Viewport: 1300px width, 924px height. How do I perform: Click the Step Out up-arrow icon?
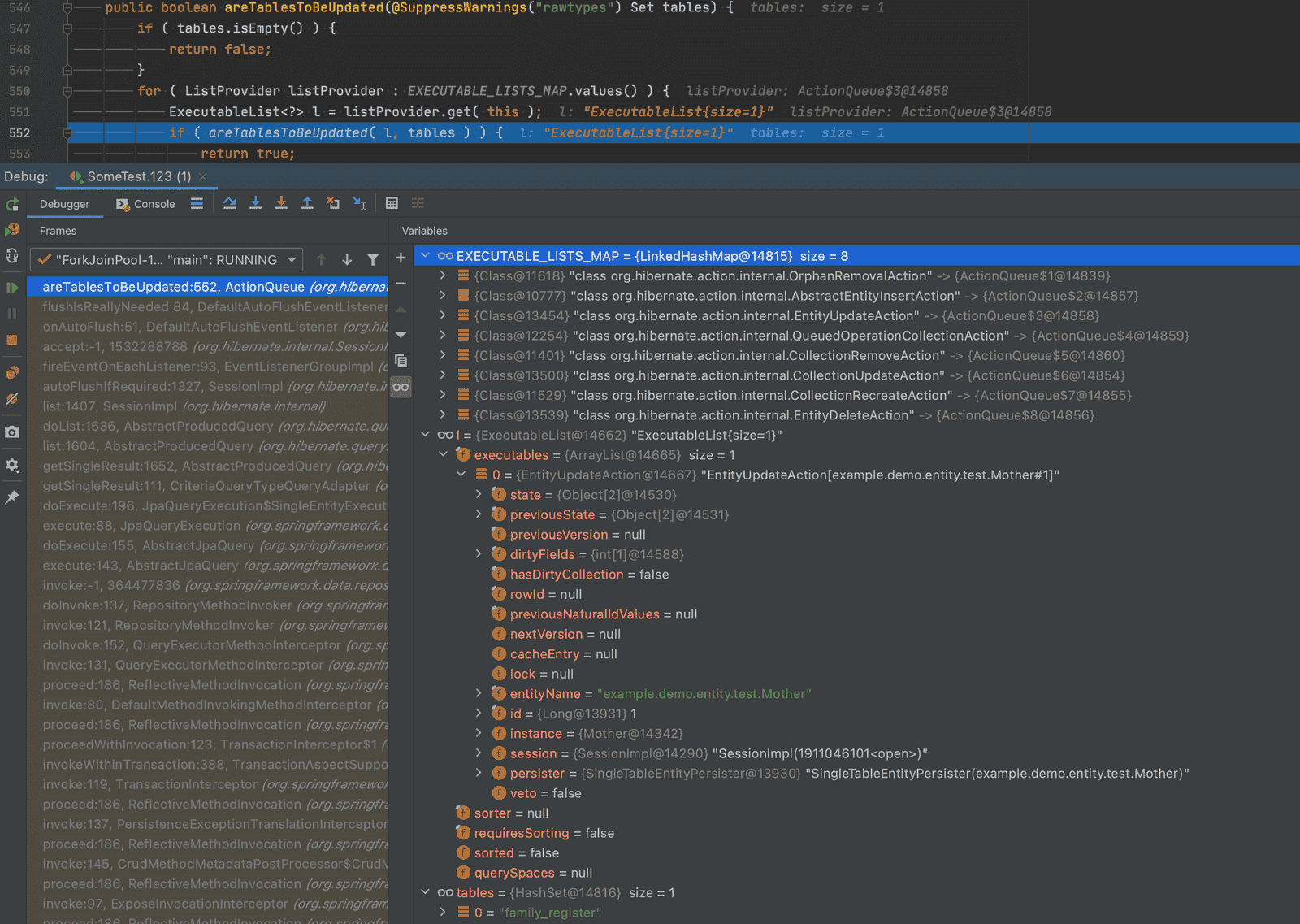[x=307, y=203]
